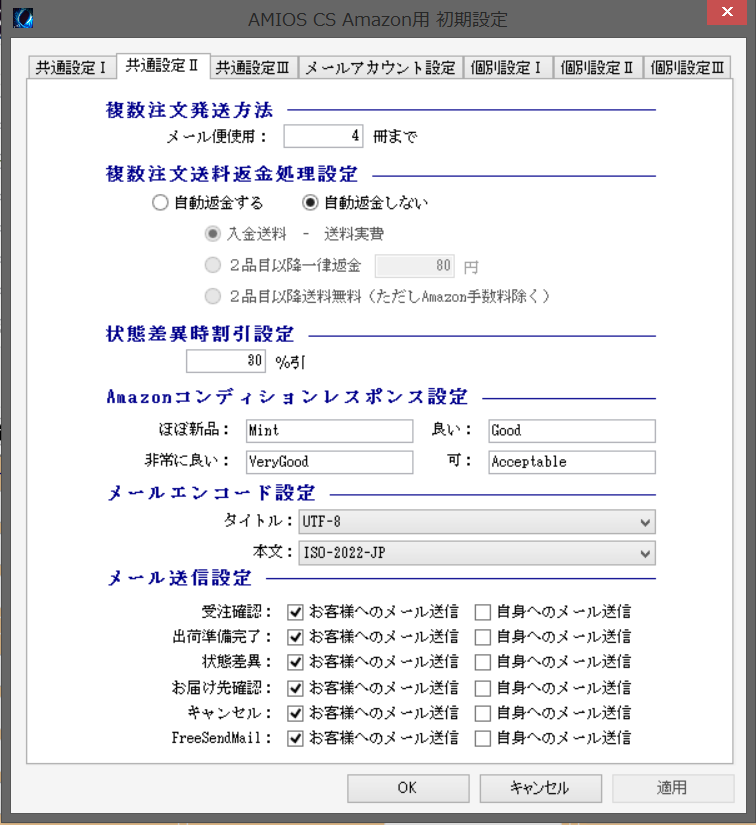Close the 初期設定 dialog window
This screenshot has height=825, width=756.
coord(727,12)
